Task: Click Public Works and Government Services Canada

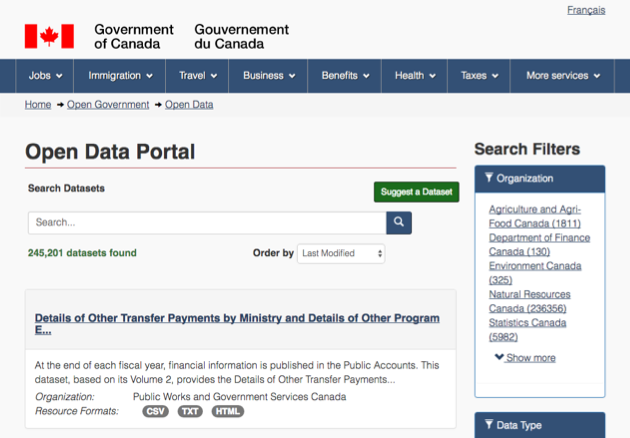Action: point(239,397)
